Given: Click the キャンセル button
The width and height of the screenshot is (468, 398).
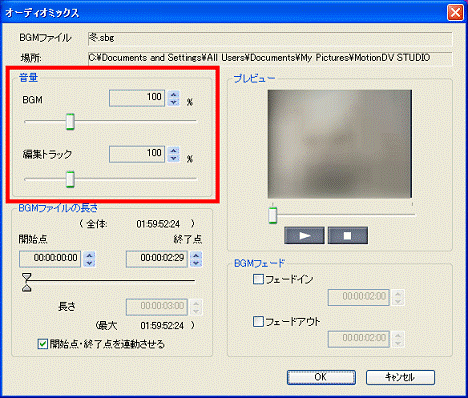Looking at the screenshot, I should point(400,377).
